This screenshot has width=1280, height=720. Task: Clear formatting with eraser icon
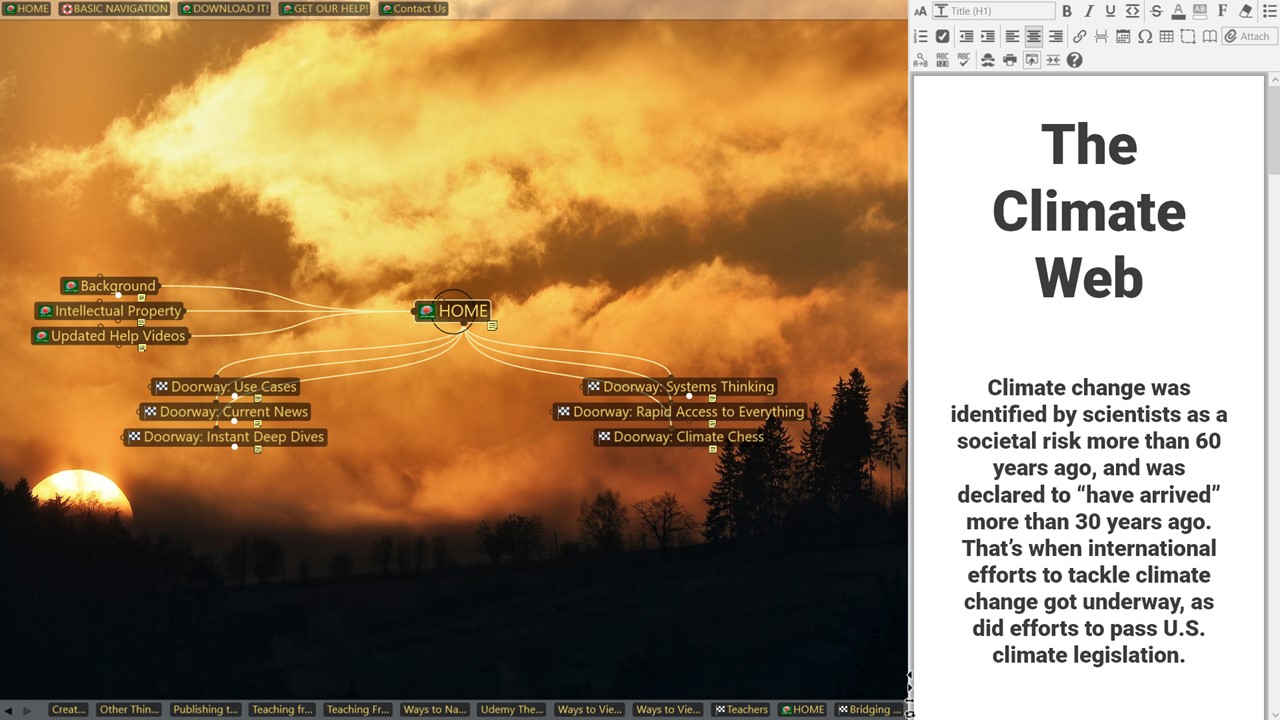point(1245,11)
